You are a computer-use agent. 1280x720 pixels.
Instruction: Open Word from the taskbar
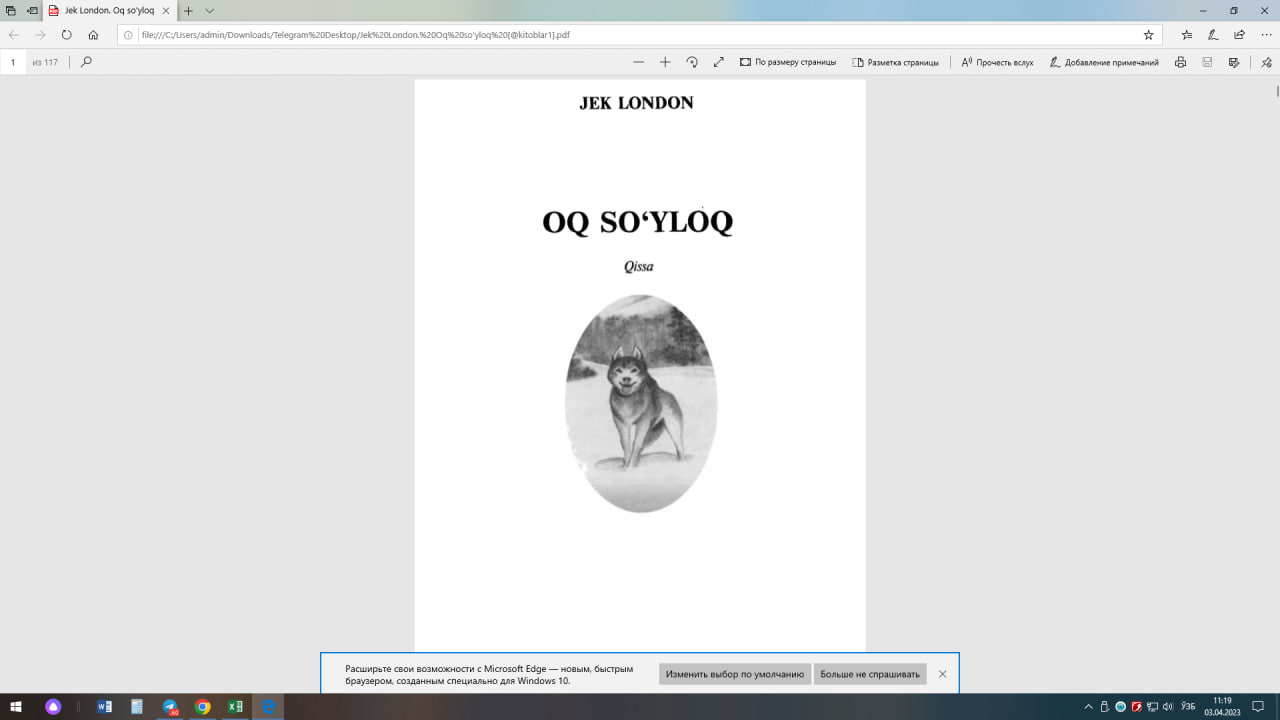105,707
